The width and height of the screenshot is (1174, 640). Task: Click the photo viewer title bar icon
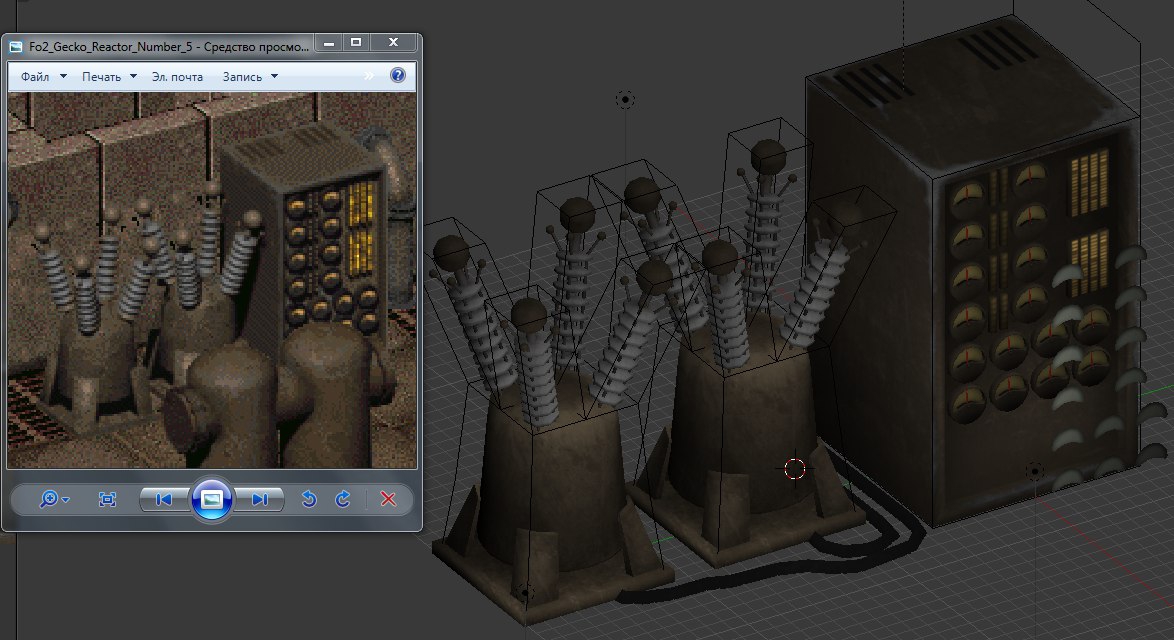[x=16, y=46]
